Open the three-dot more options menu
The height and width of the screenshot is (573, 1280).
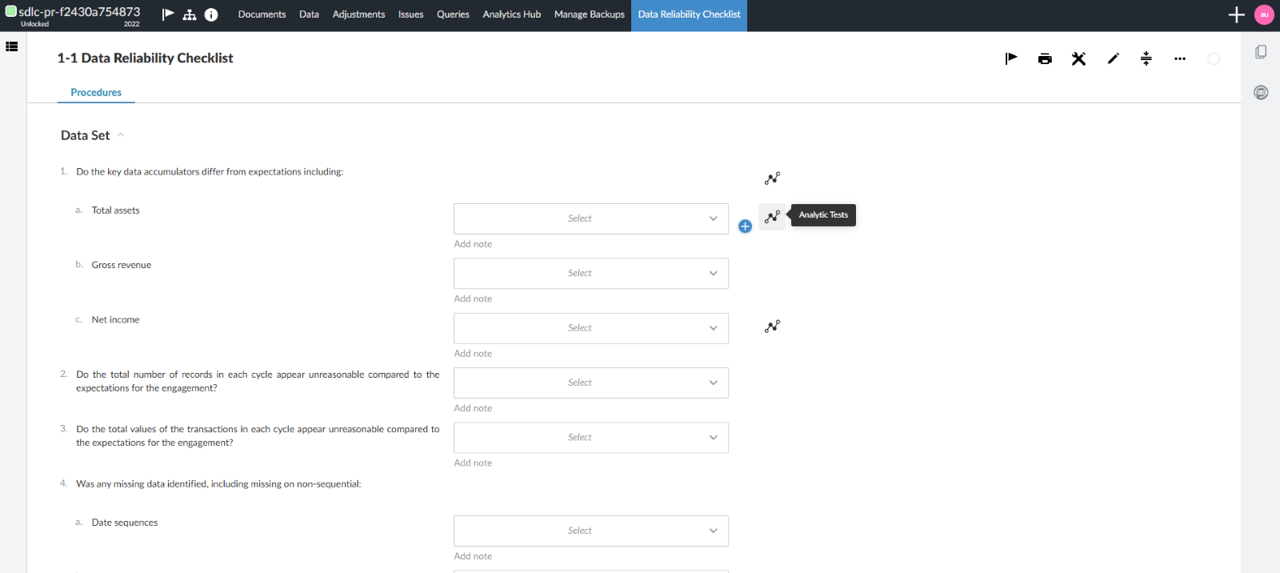coord(1180,59)
